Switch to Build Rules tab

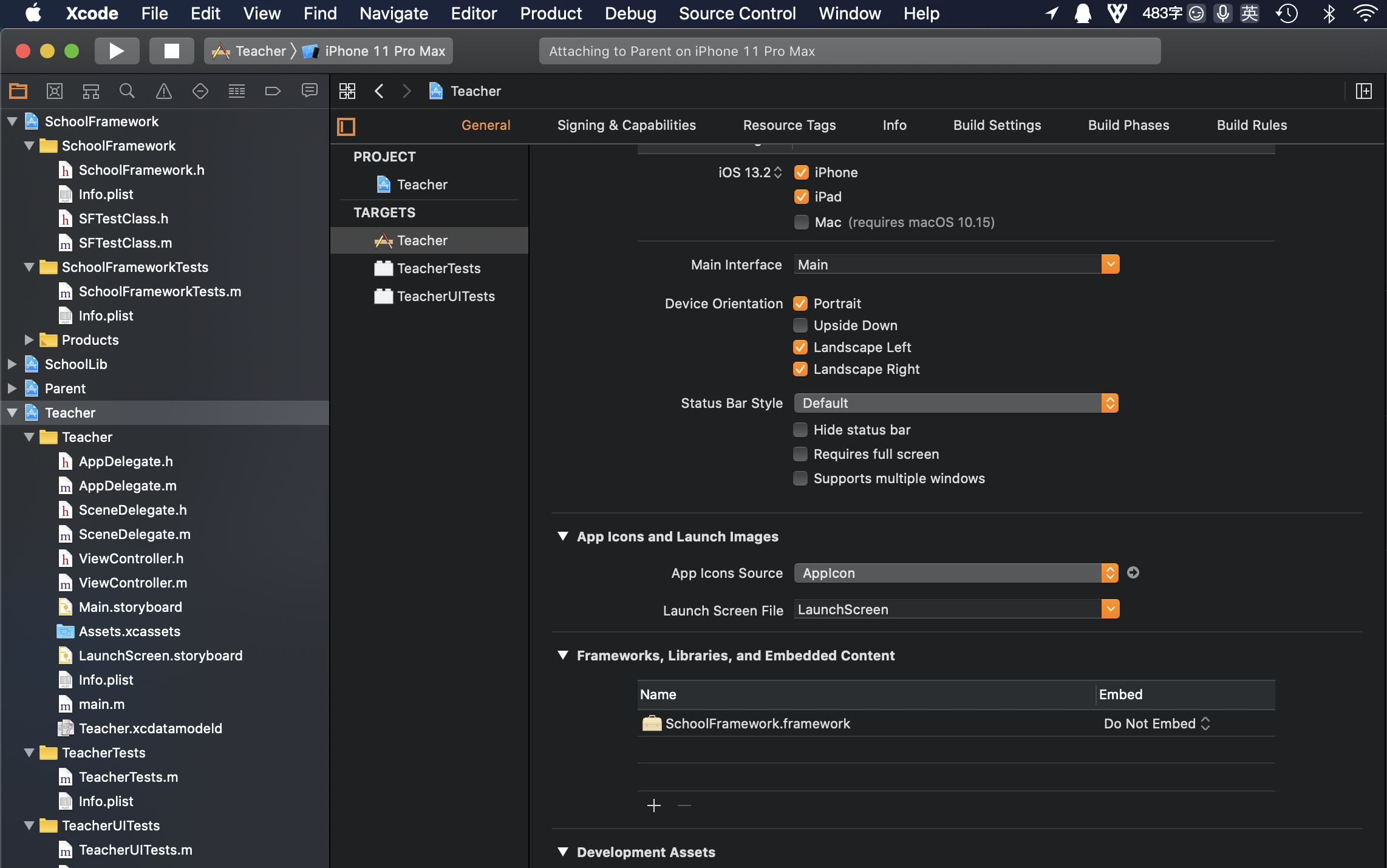click(1252, 125)
